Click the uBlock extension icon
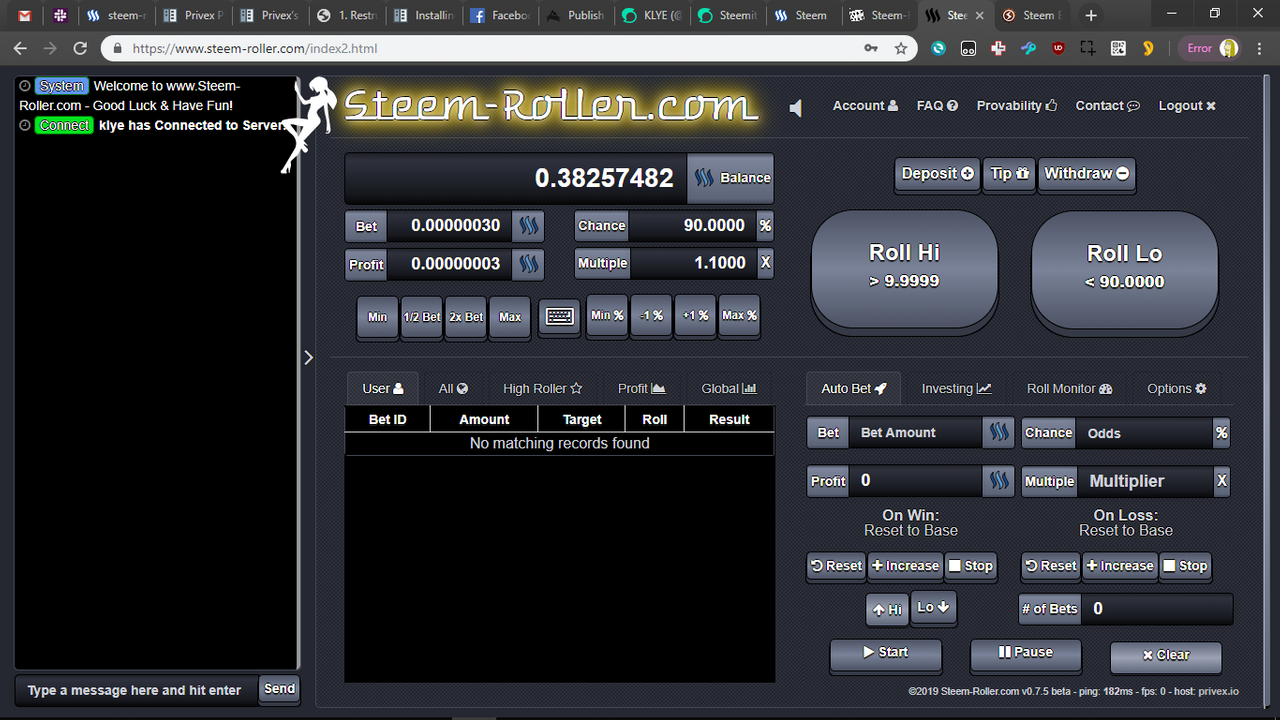The height and width of the screenshot is (720, 1280). pos(1058,48)
